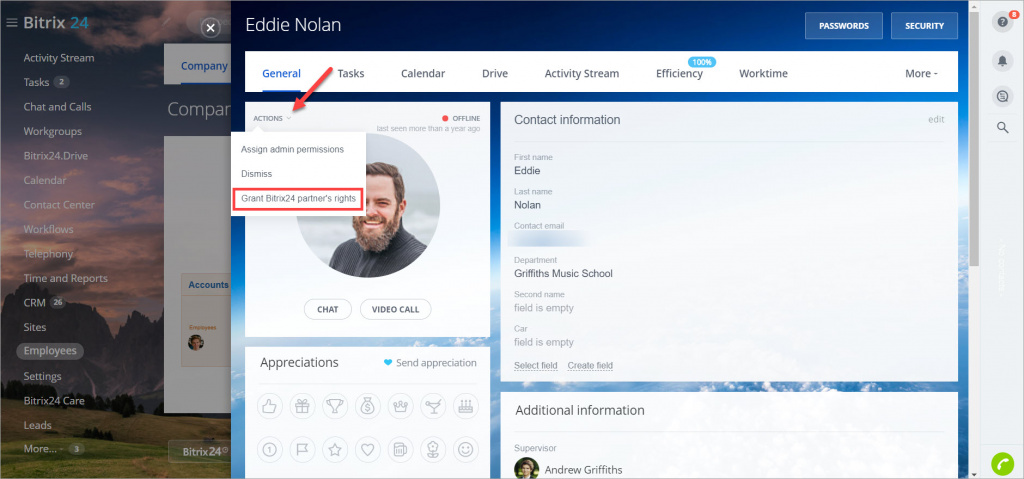
Task: Open the hamburger menu beside Bitrix 24
Action: pos(11,24)
